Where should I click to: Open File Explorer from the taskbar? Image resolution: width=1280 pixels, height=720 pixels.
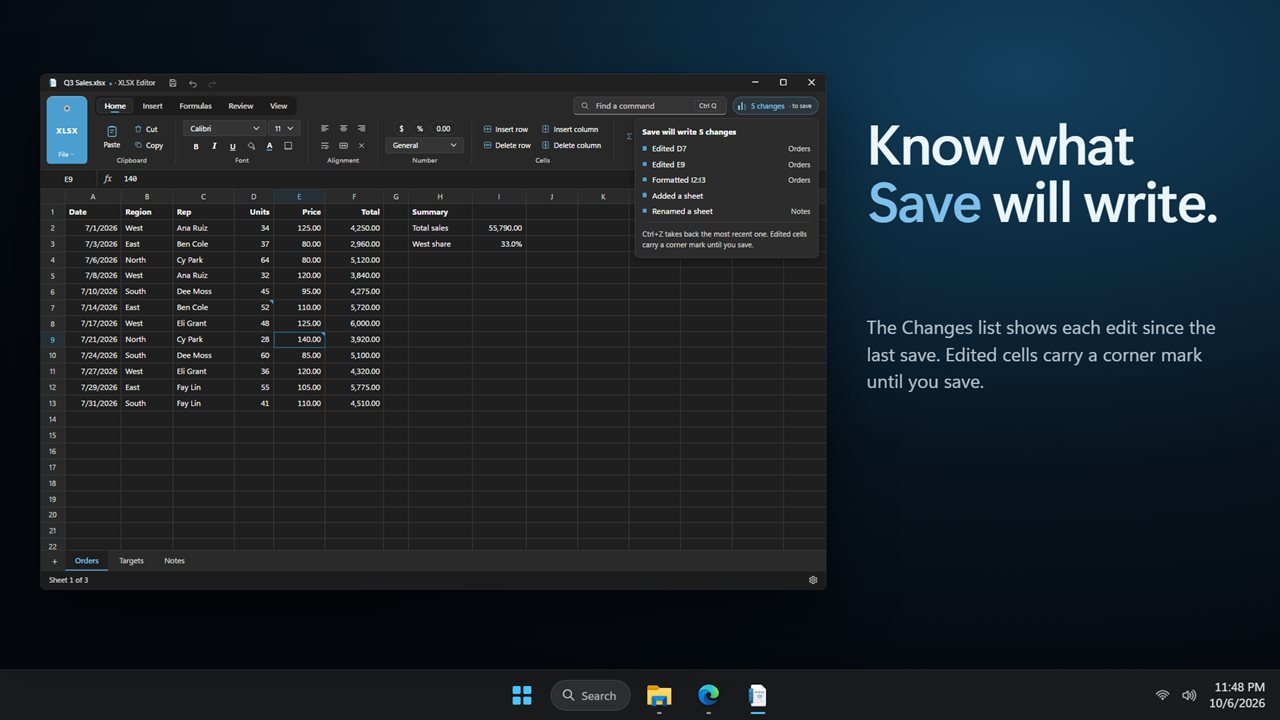coord(659,695)
